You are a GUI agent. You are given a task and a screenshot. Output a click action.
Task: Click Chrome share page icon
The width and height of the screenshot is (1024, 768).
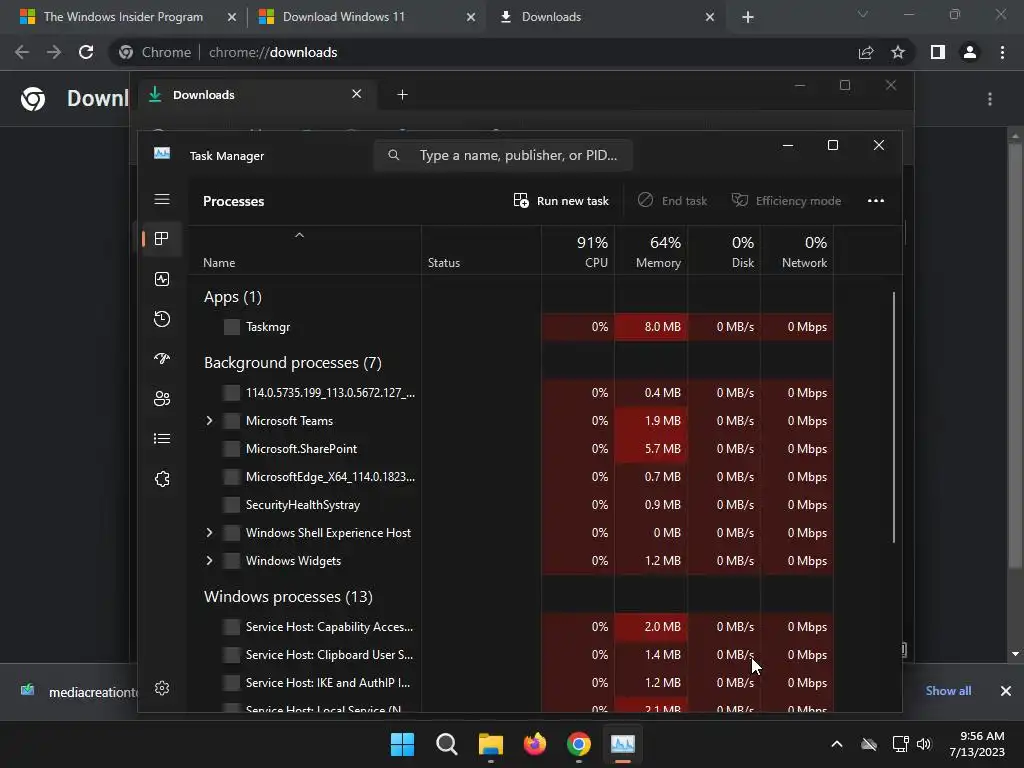[866, 52]
